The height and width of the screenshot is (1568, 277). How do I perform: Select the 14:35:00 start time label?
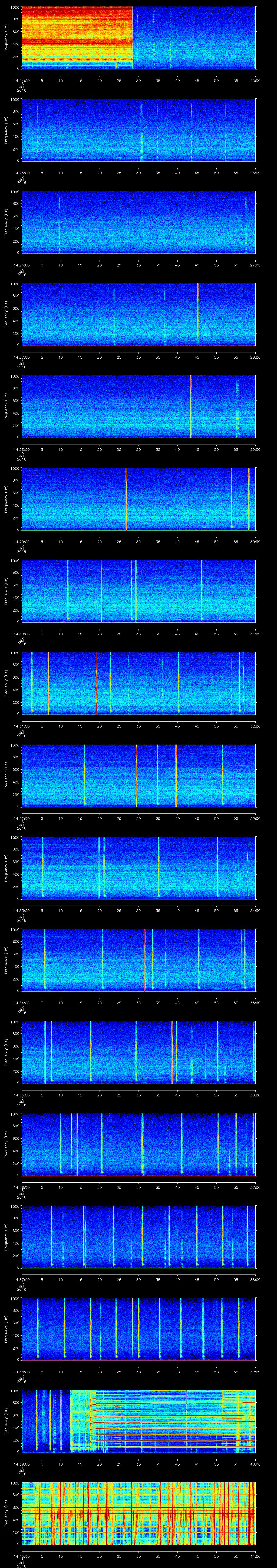tap(22, 1095)
